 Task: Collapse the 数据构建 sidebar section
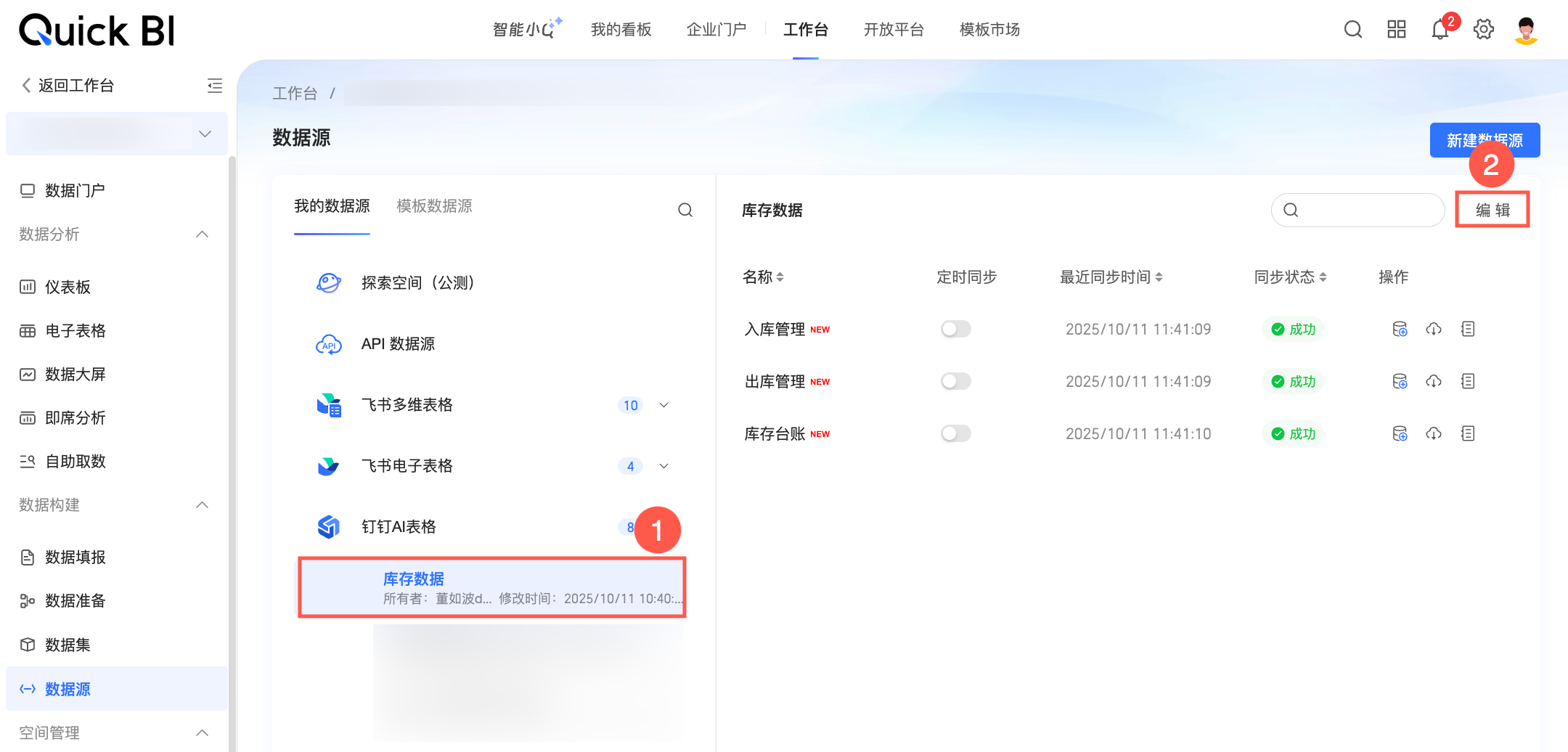tap(203, 505)
